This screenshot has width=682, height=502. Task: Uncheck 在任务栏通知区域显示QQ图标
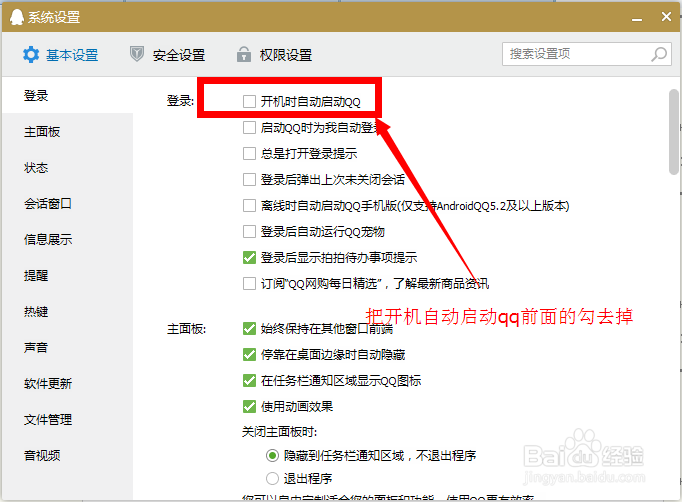pyautogui.click(x=249, y=381)
